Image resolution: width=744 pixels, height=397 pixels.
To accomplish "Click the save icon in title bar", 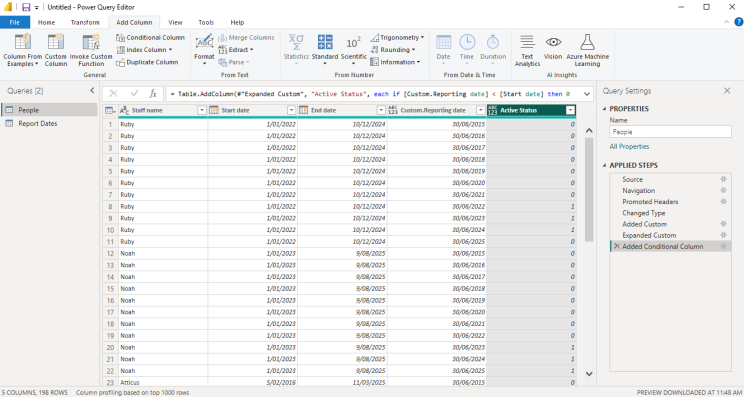I will [26, 7].
